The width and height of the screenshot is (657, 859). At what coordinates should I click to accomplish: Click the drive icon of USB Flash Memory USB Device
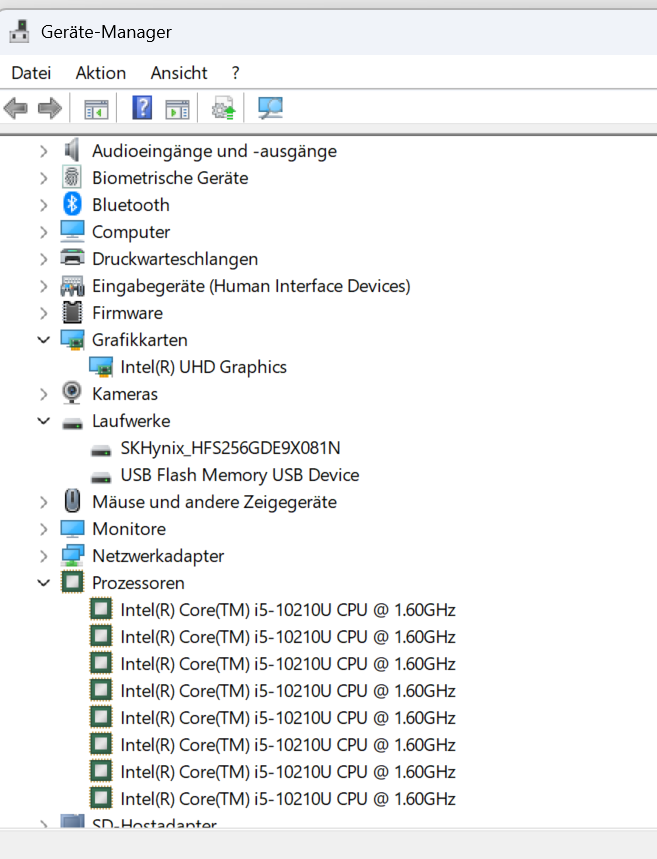pyautogui.click(x=101, y=478)
